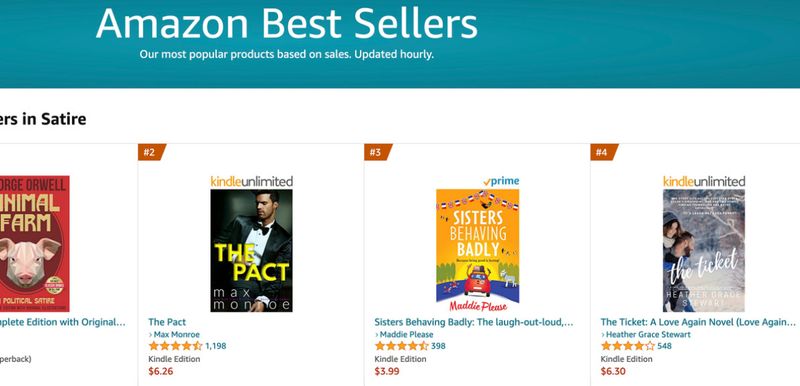Click the #4 rank badge
Viewport: 800px width, 386px height.
(604, 152)
